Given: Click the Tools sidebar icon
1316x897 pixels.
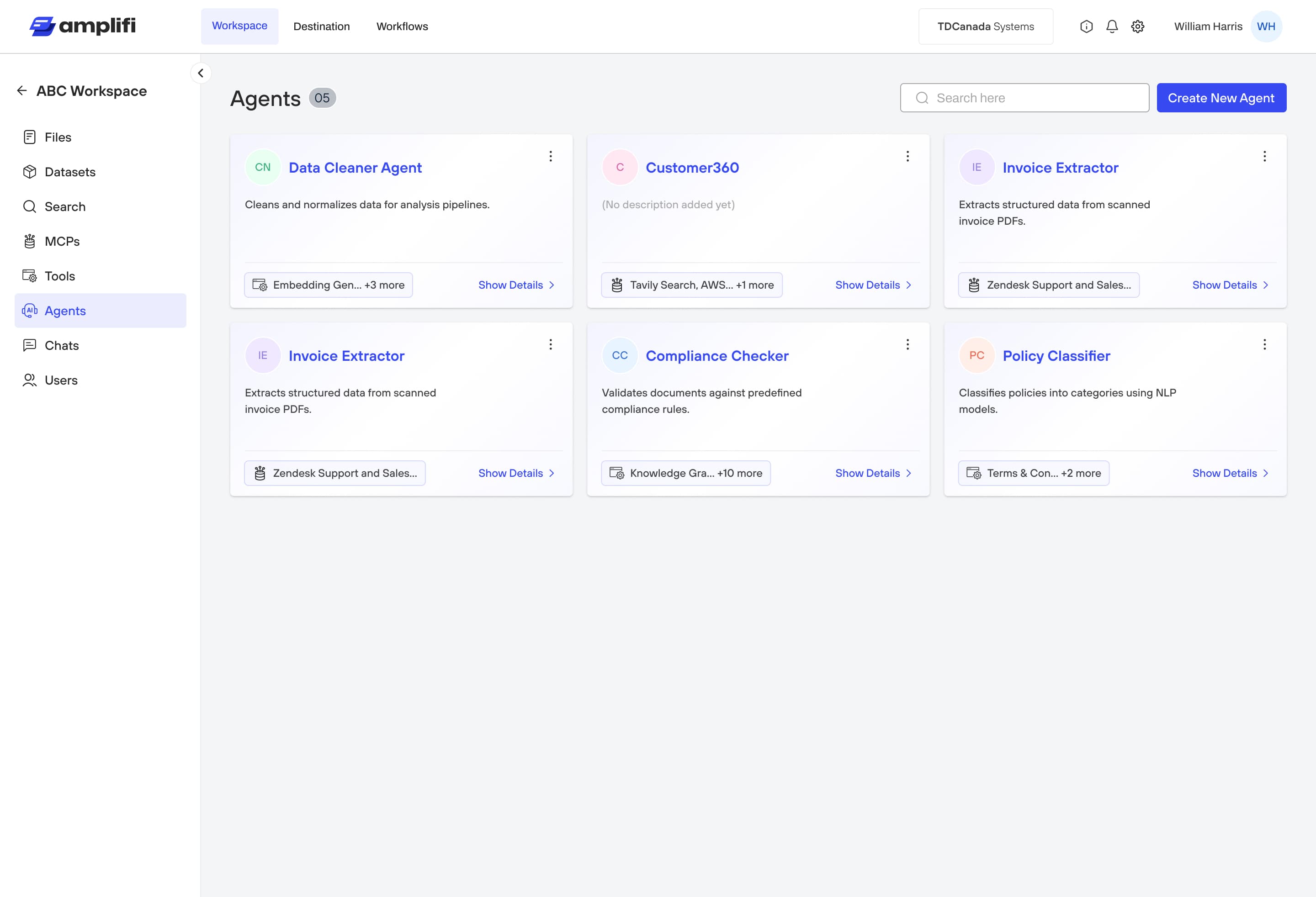Looking at the screenshot, I should pyautogui.click(x=29, y=276).
